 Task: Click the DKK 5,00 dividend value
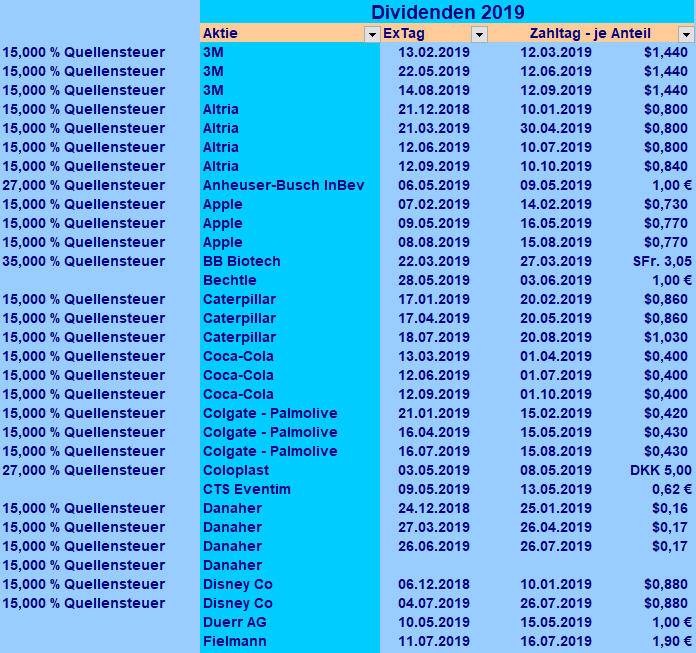[x=660, y=471]
